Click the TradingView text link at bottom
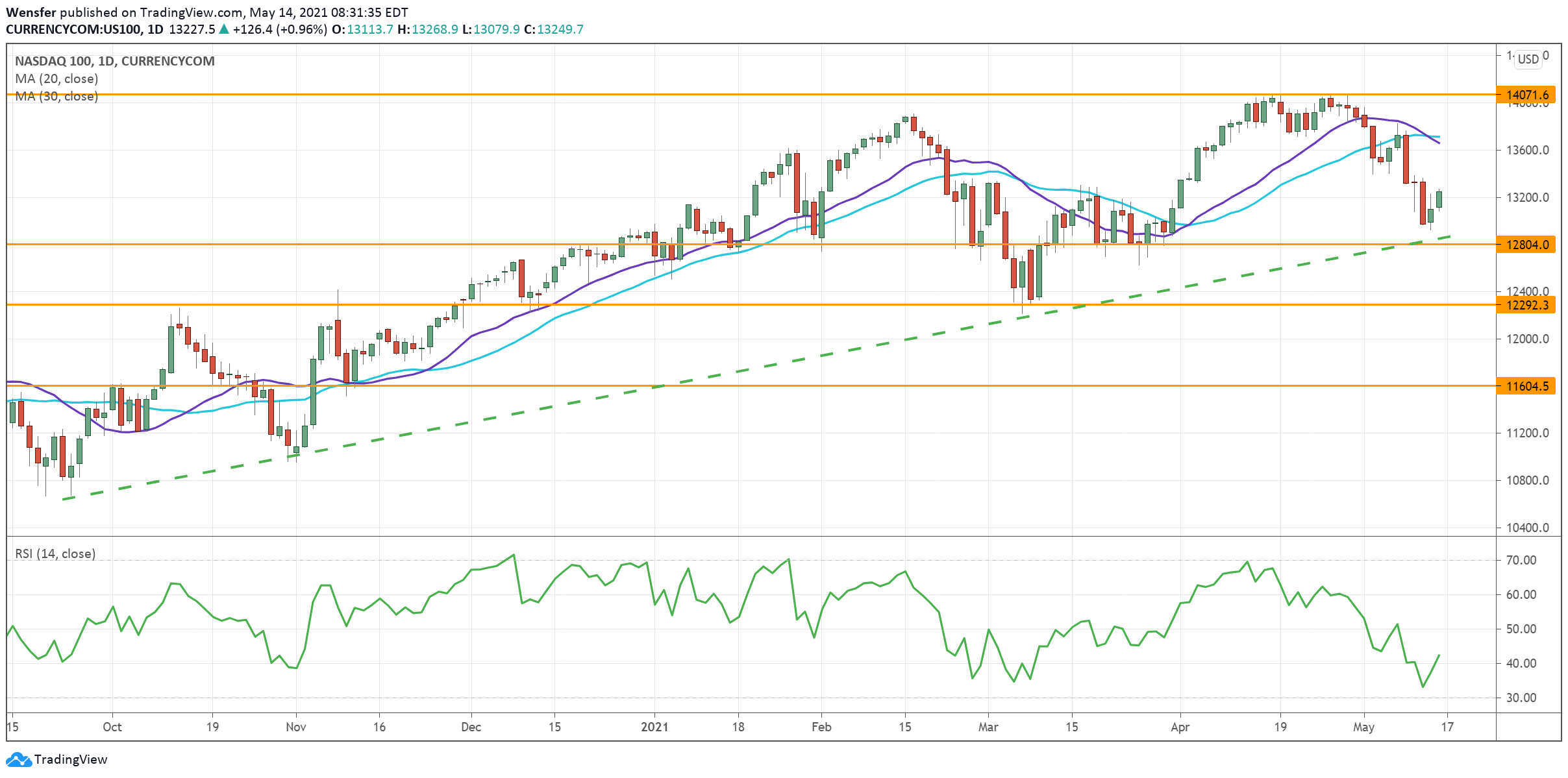 point(70,759)
